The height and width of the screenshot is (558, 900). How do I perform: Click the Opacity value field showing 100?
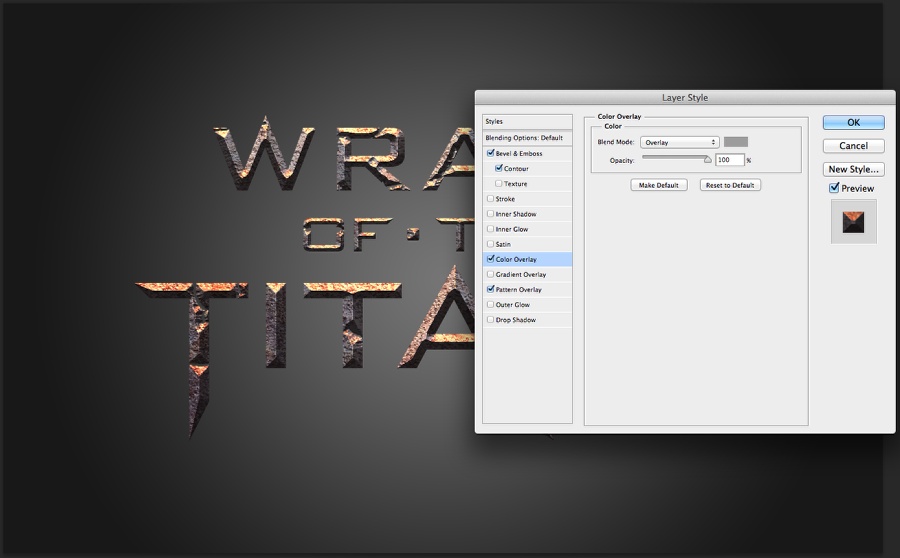pyautogui.click(x=730, y=160)
